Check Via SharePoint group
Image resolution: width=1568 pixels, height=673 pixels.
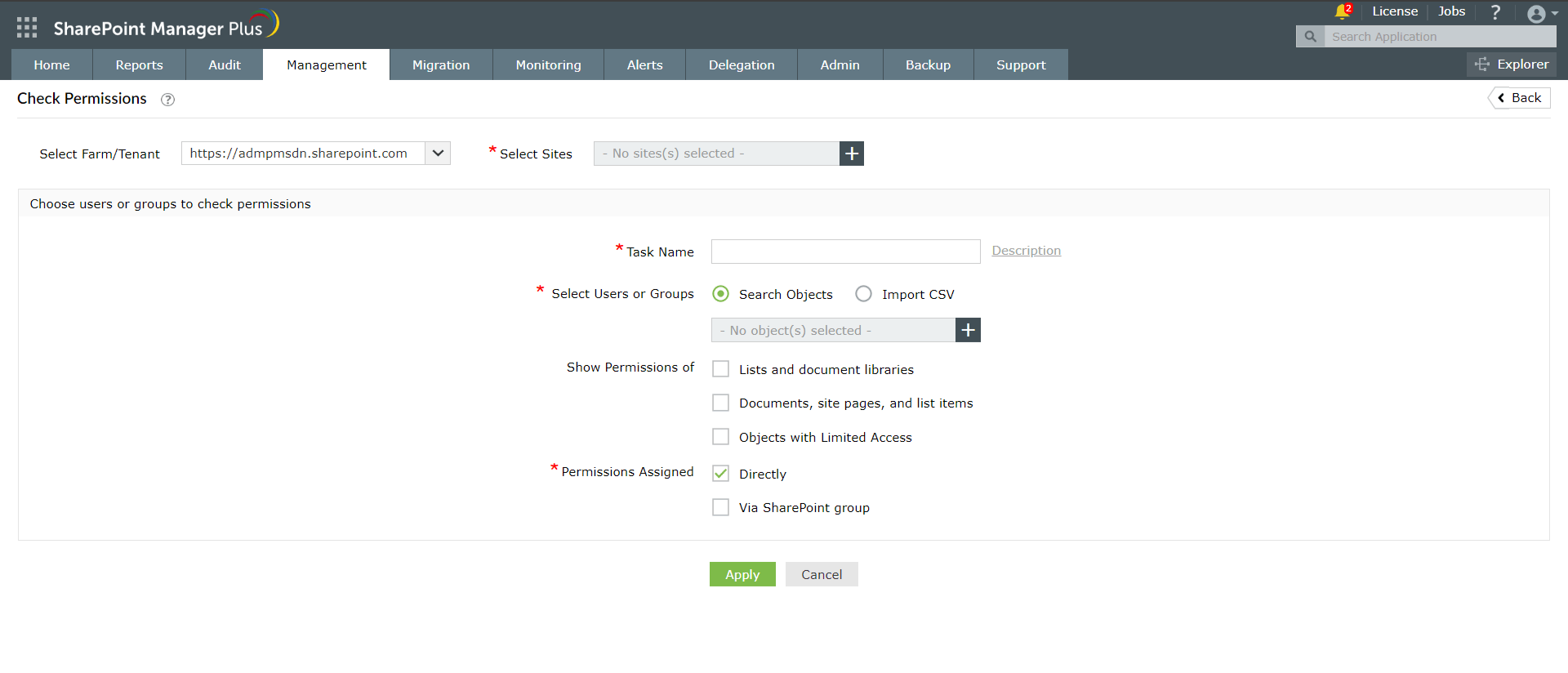click(720, 507)
